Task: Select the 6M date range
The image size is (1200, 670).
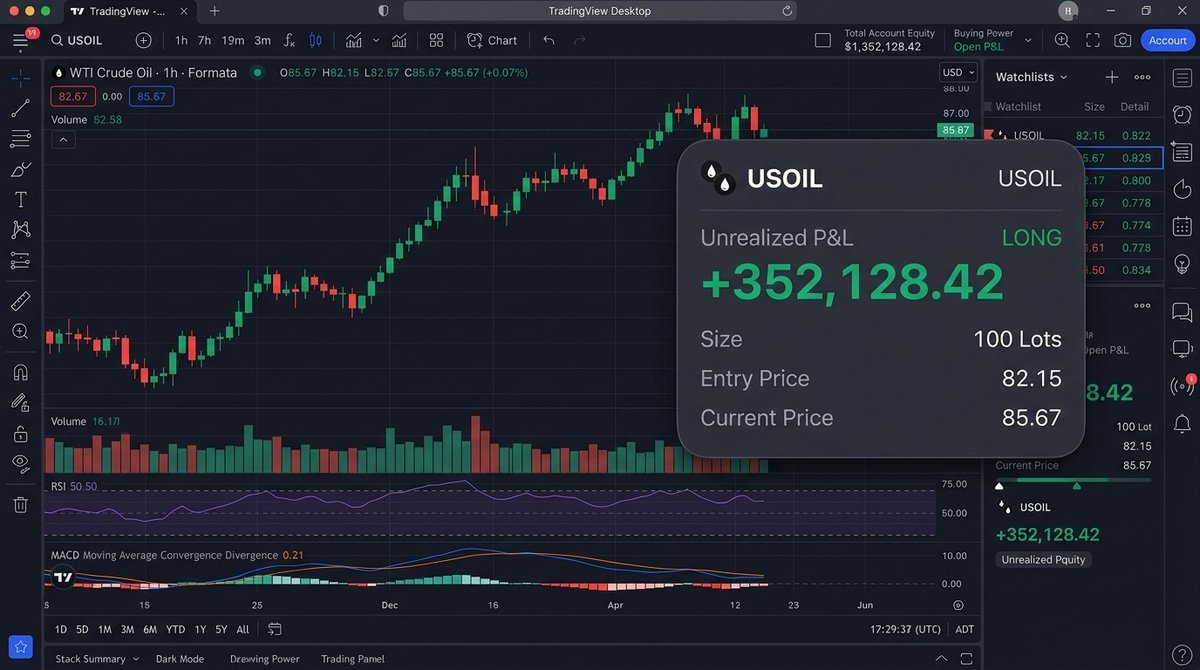Action: [x=150, y=630]
